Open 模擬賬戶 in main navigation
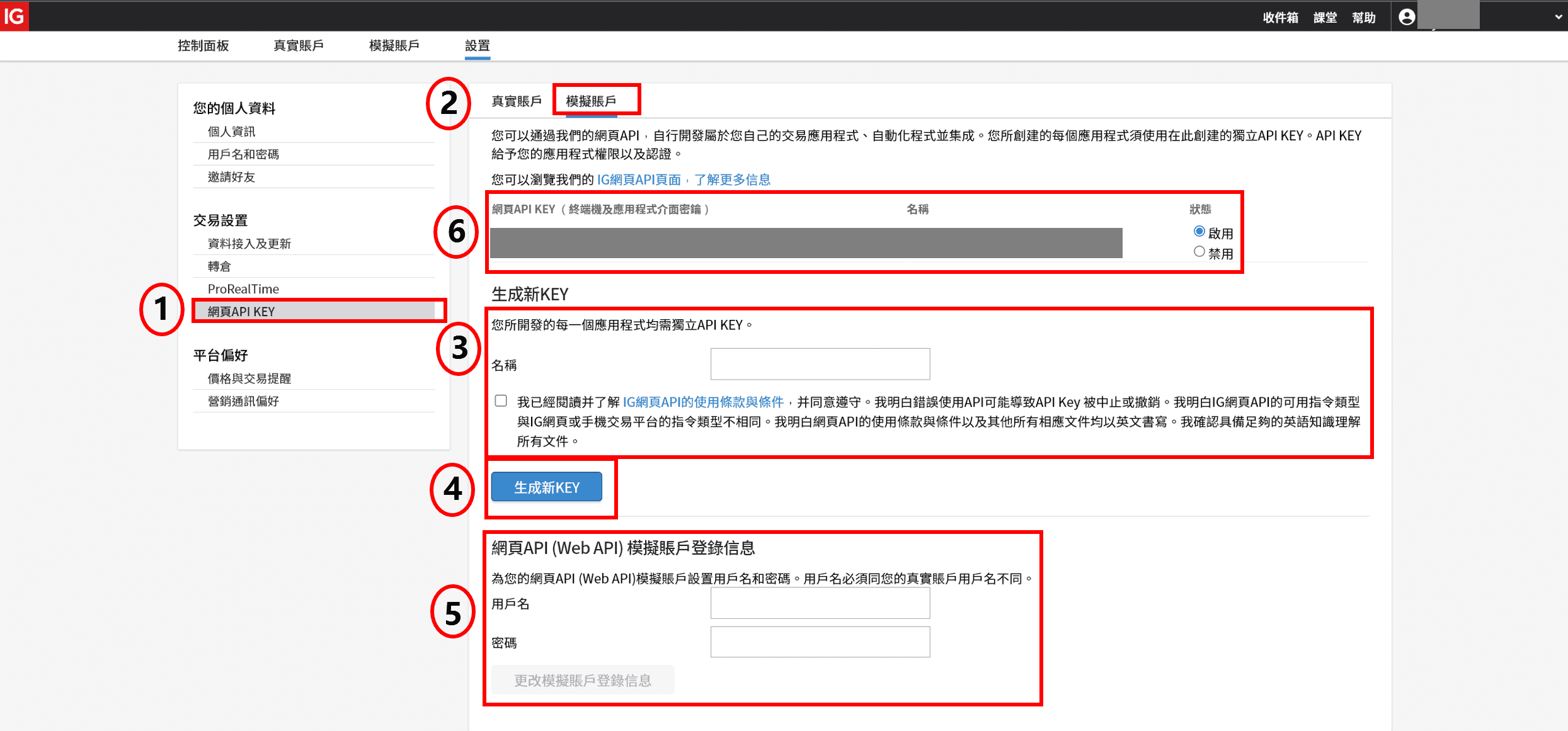Screen dimensions: 1568x731 pyautogui.click(x=394, y=45)
